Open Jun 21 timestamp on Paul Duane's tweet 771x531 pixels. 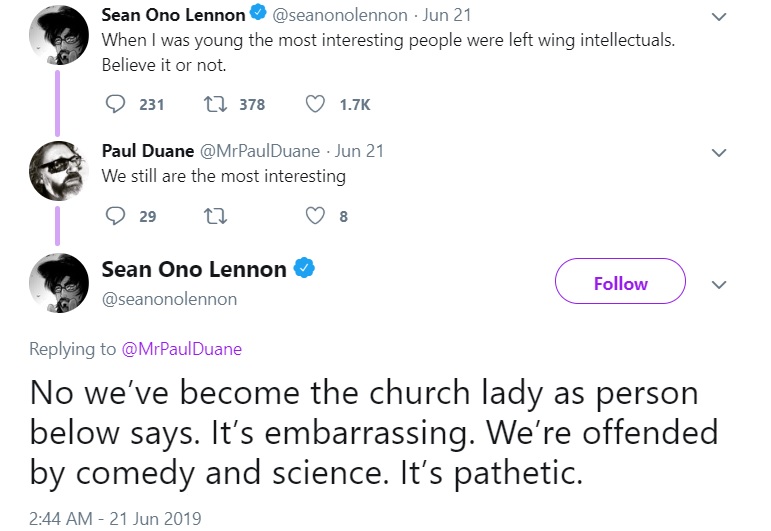click(359, 151)
